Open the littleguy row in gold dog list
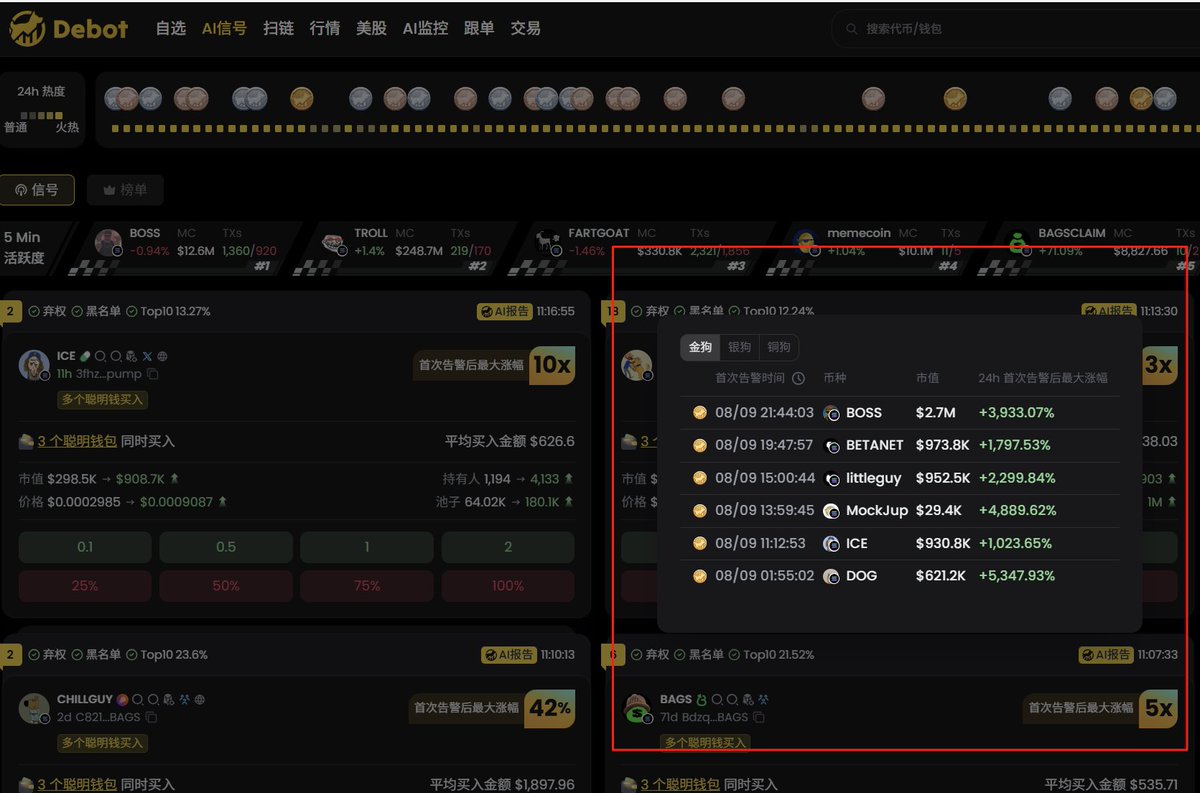Viewport: 1200px width, 793px height. click(x=899, y=478)
